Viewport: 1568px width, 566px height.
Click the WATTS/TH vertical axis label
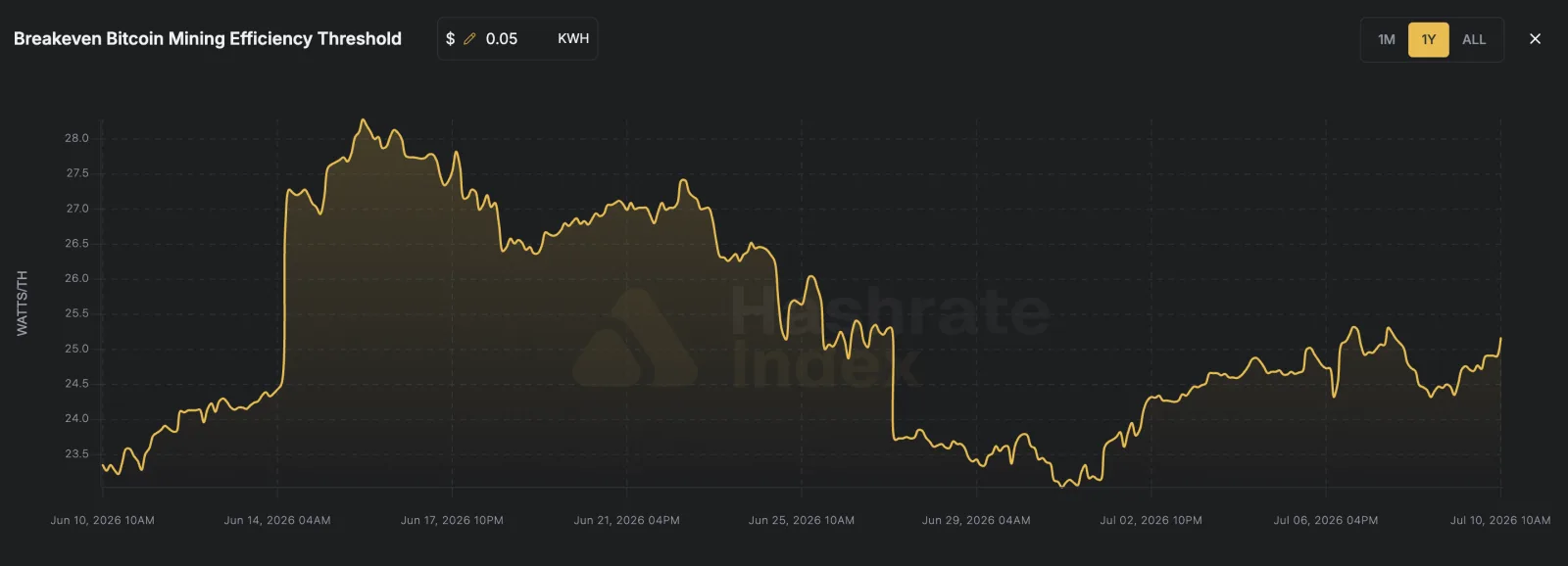[x=23, y=304]
